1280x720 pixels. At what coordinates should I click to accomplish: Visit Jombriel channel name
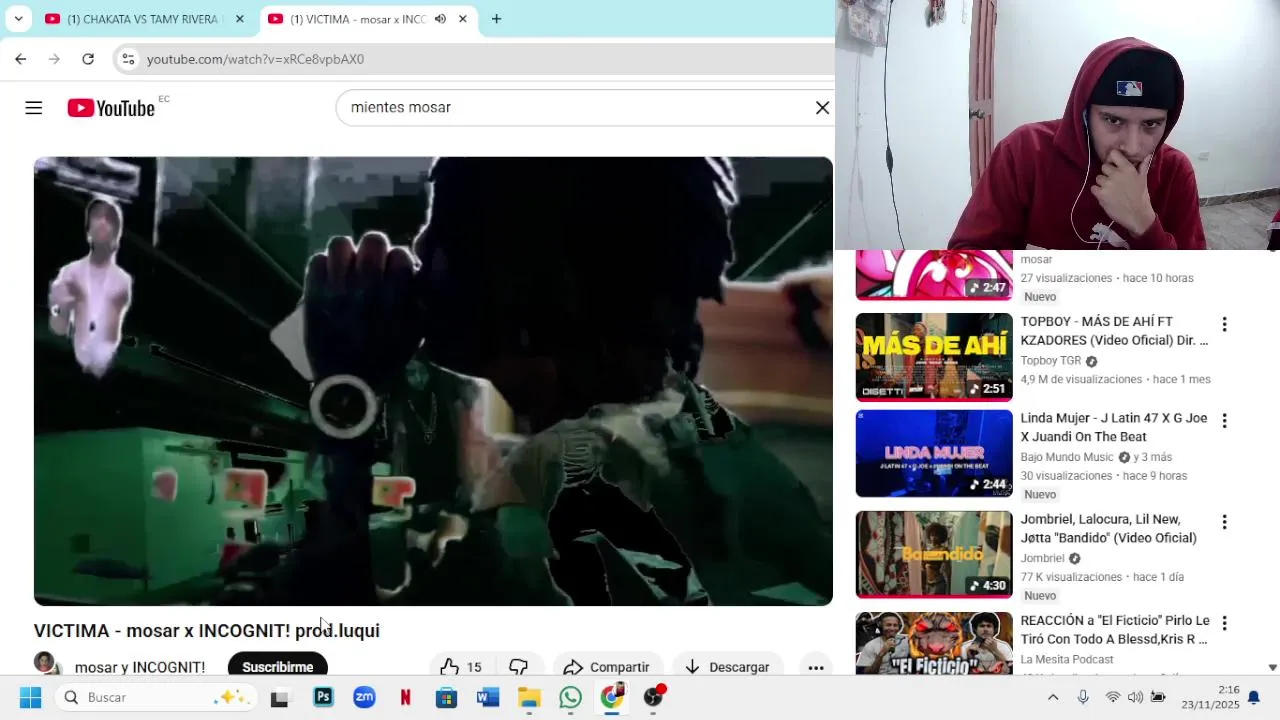point(1042,558)
